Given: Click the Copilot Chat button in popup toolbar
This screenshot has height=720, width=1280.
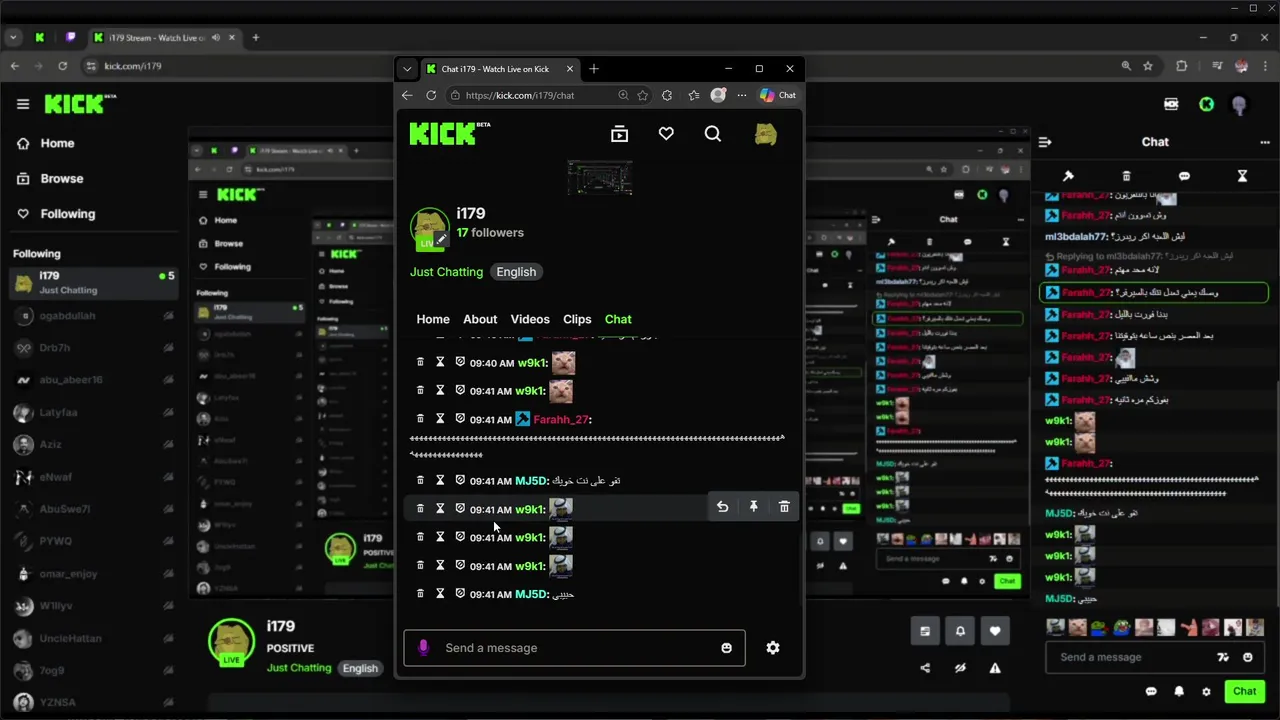Looking at the screenshot, I should click(778, 95).
